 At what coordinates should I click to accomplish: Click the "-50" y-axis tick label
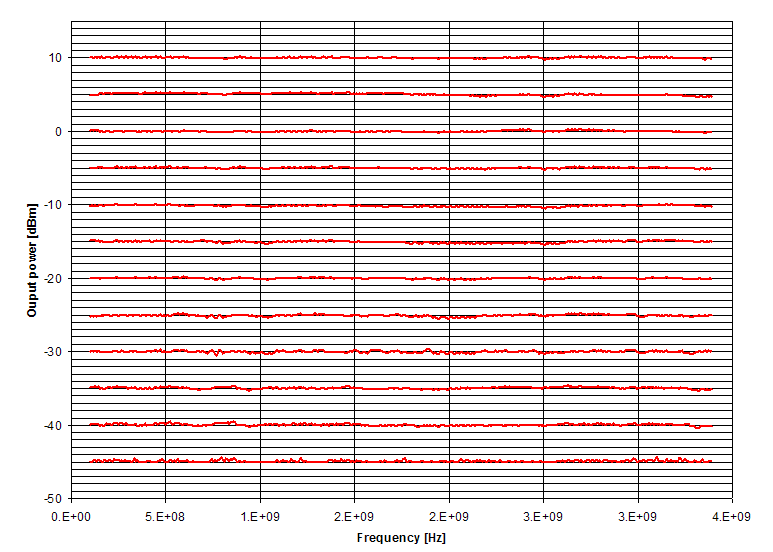[x=52, y=499]
